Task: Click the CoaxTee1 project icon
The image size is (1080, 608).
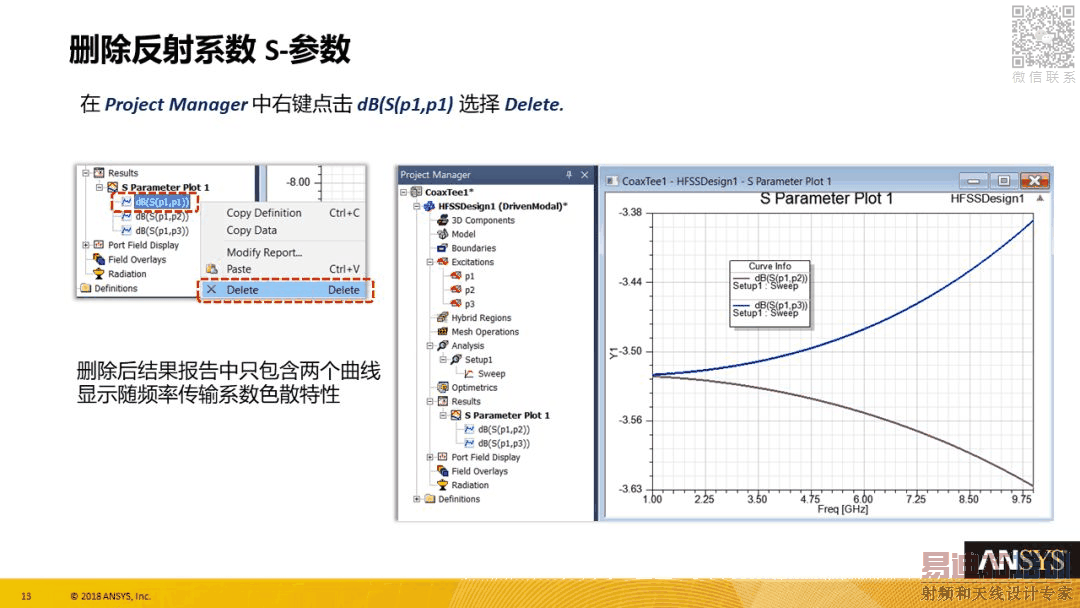Action: click(416, 192)
